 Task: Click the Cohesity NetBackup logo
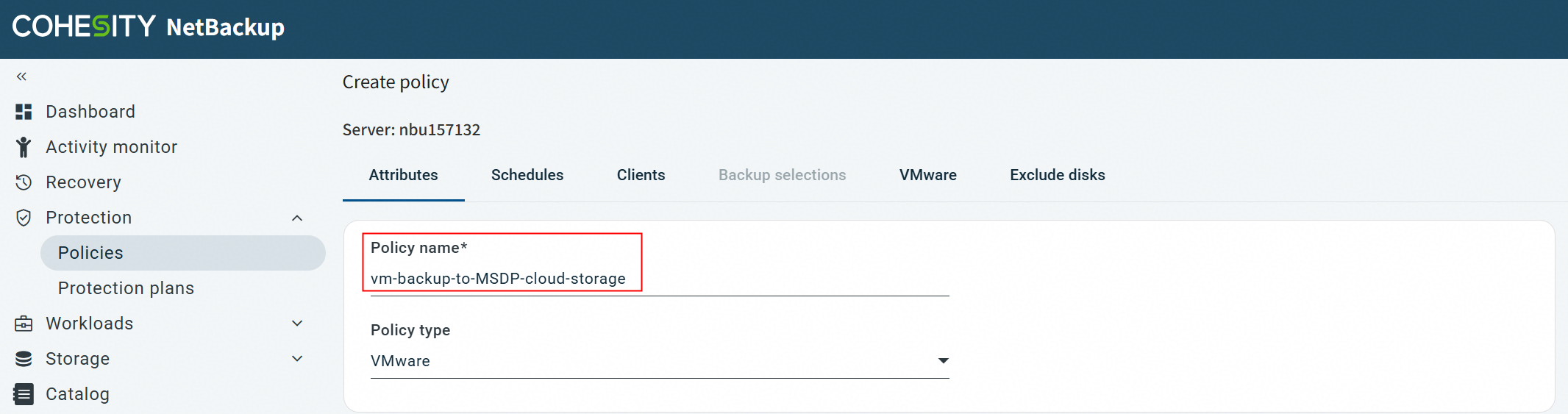pos(149,27)
